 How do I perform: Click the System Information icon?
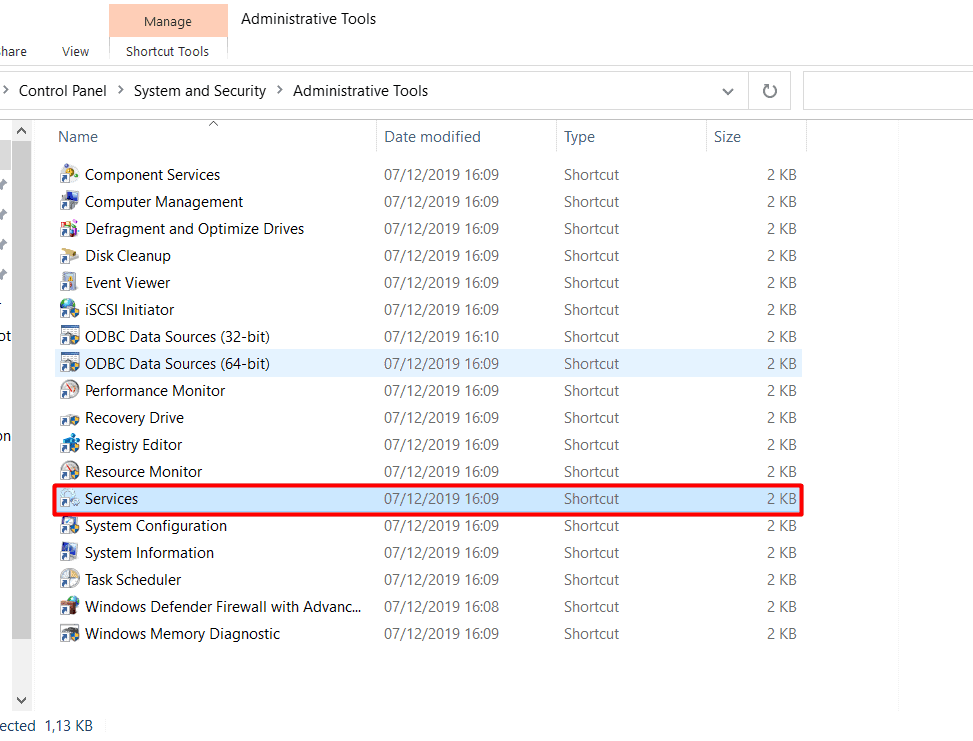coord(69,552)
